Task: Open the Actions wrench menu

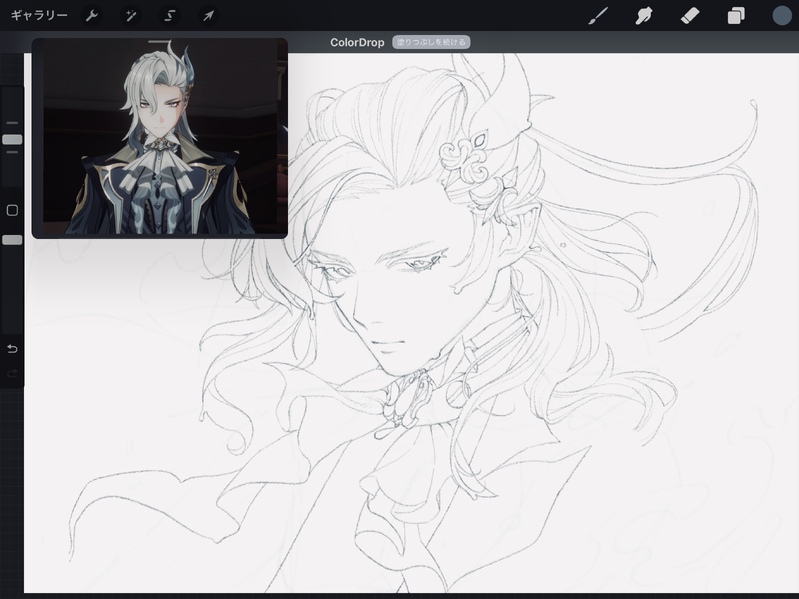Action: click(x=92, y=16)
